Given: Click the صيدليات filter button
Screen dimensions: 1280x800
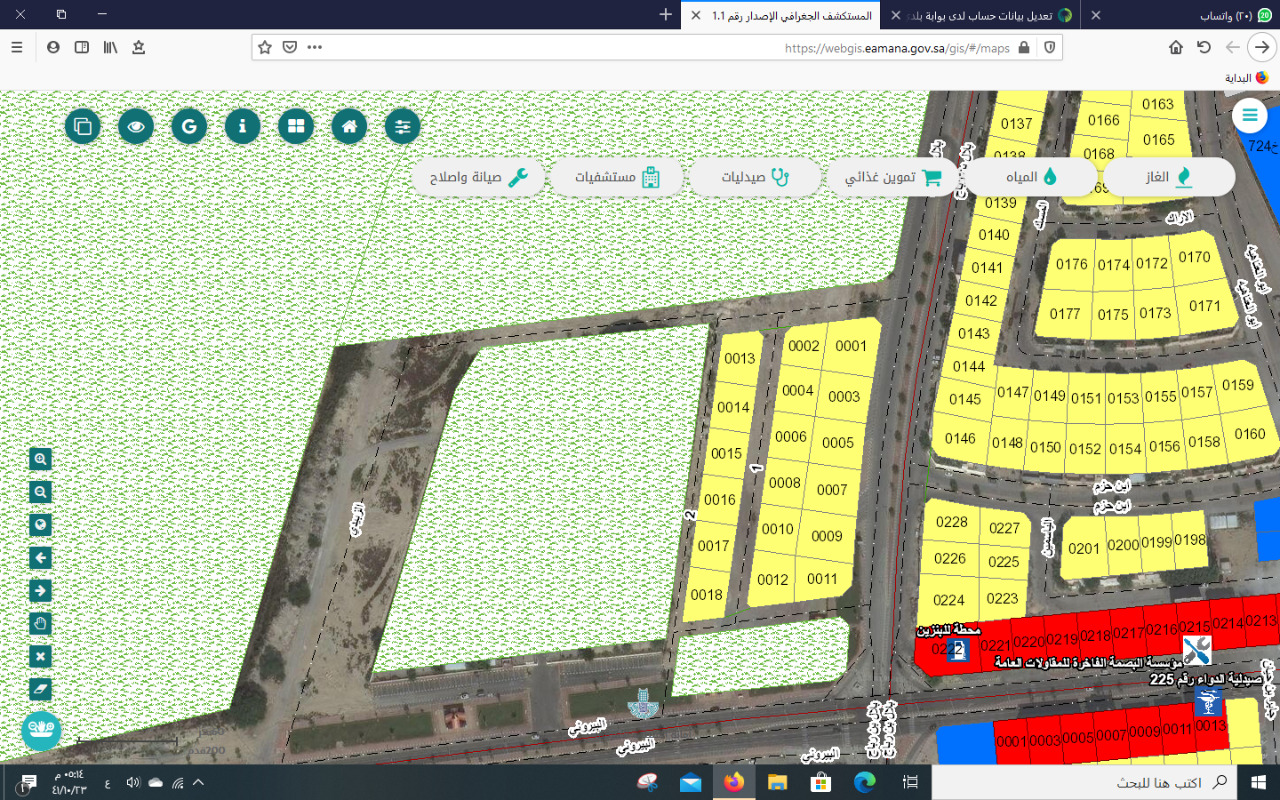Looking at the screenshot, I should pyautogui.click(x=756, y=177).
